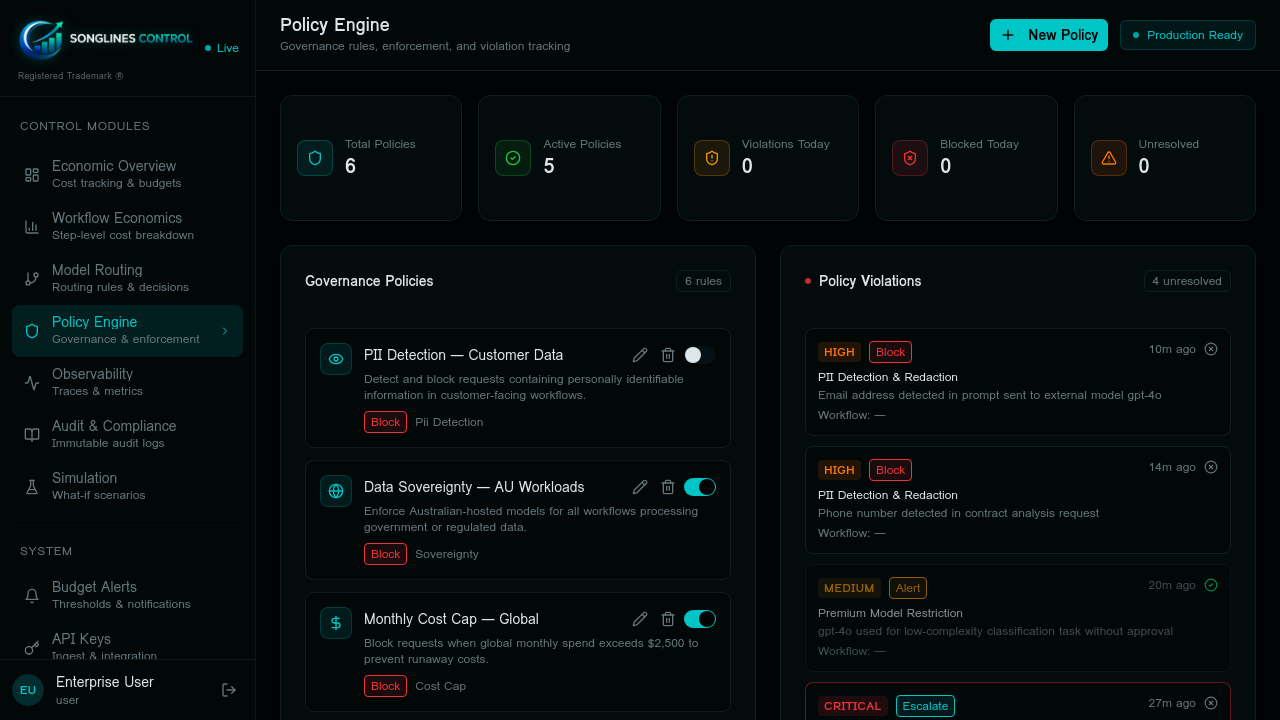Click the Songlines Control logo

coord(106,38)
